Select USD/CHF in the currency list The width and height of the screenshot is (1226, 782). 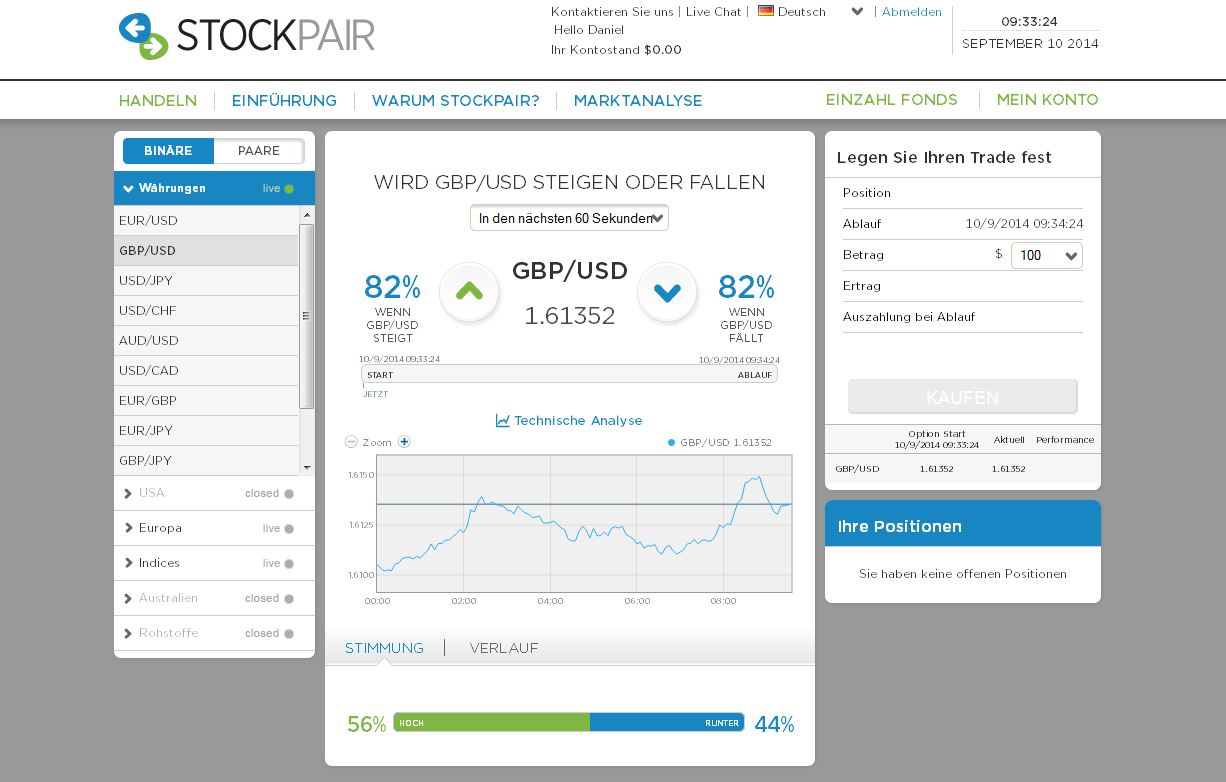click(x=206, y=310)
